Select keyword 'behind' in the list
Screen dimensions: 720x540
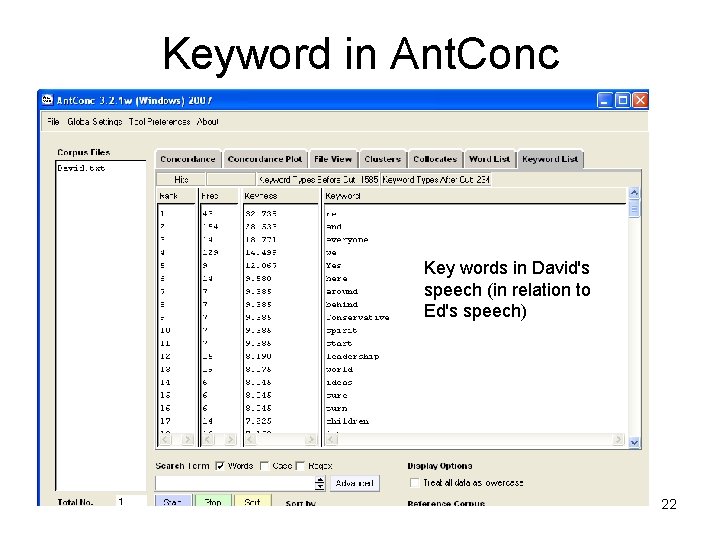pyautogui.click(x=342, y=304)
